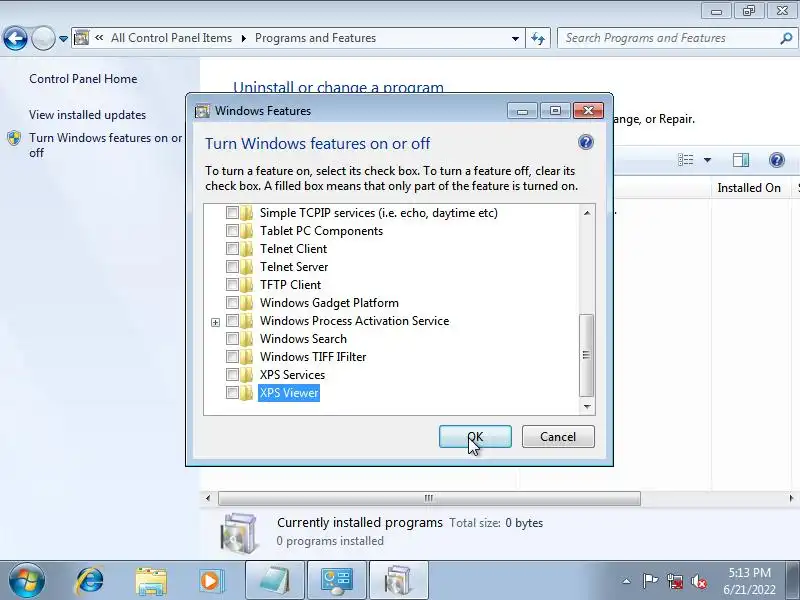Minimize the Windows Features dialog
The width and height of the screenshot is (800, 600).
pyautogui.click(x=522, y=111)
